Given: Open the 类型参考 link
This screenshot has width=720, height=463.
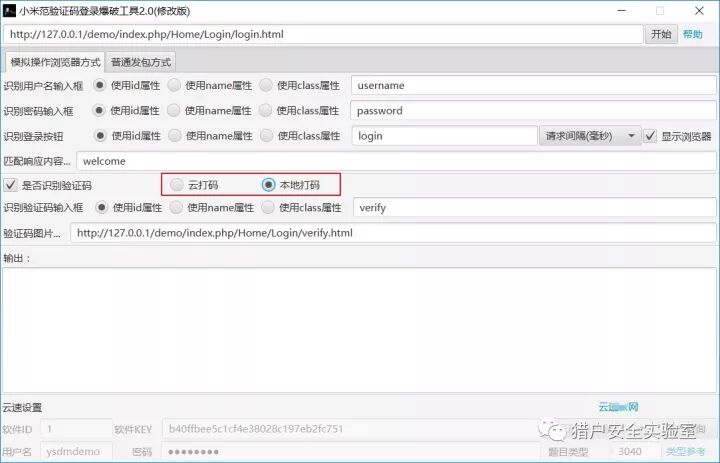Looking at the screenshot, I should click(686, 452).
